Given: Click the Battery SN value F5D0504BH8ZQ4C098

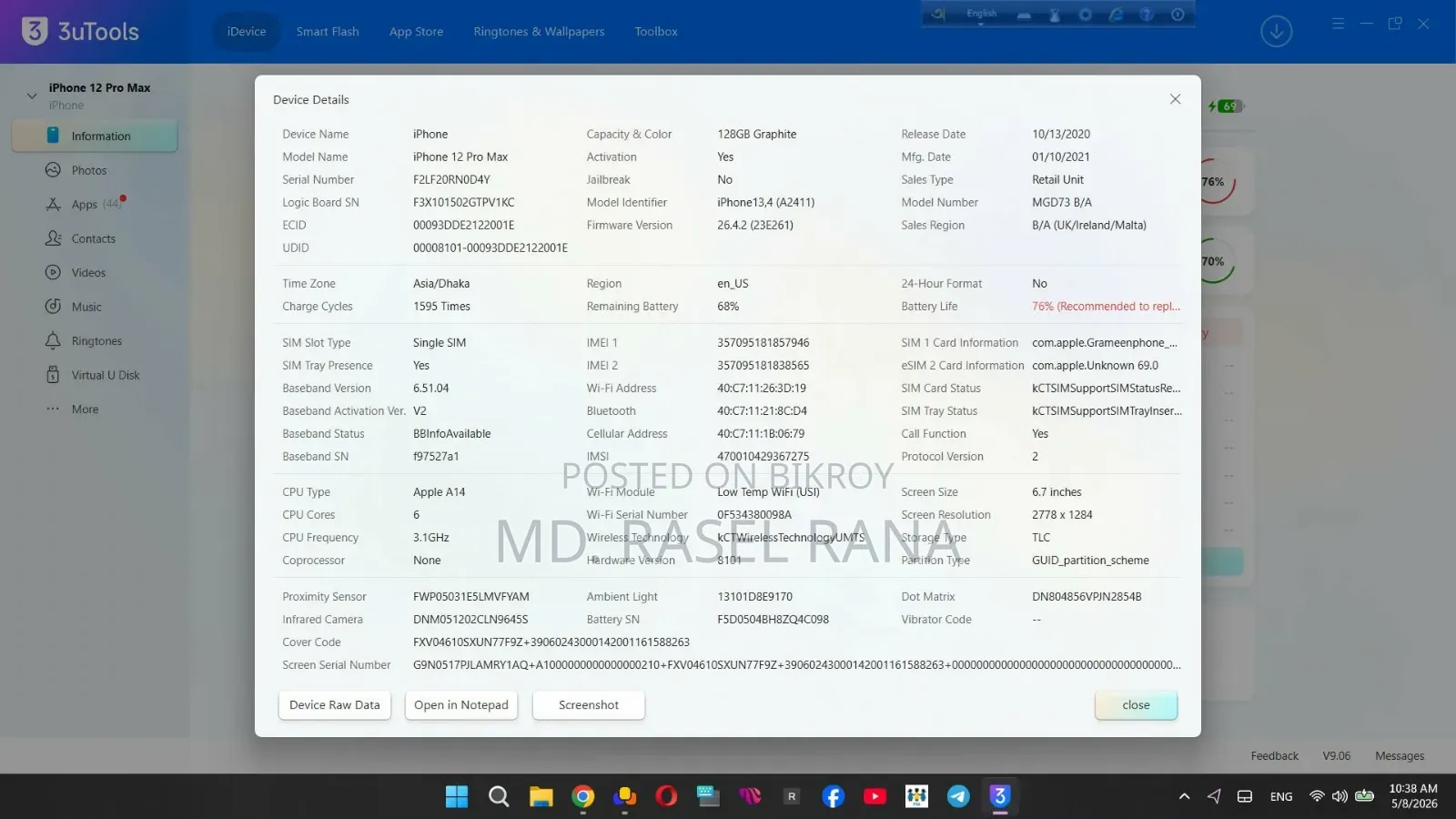Looking at the screenshot, I should coord(773,620).
